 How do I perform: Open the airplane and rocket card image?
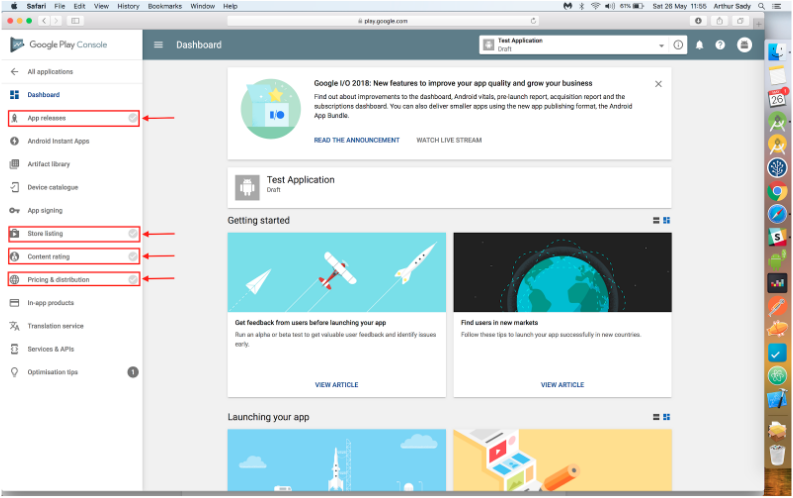pyautogui.click(x=336, y=272)
